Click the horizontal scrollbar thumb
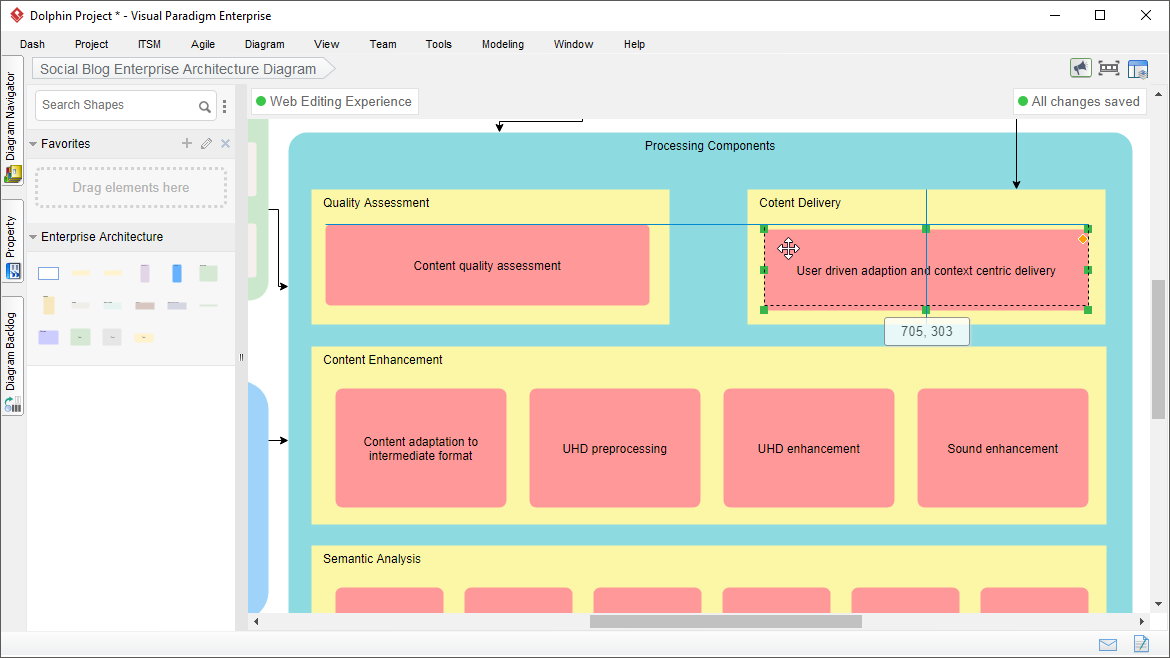This screenshot has width=1170, height=658. click(x=725, y=621)
